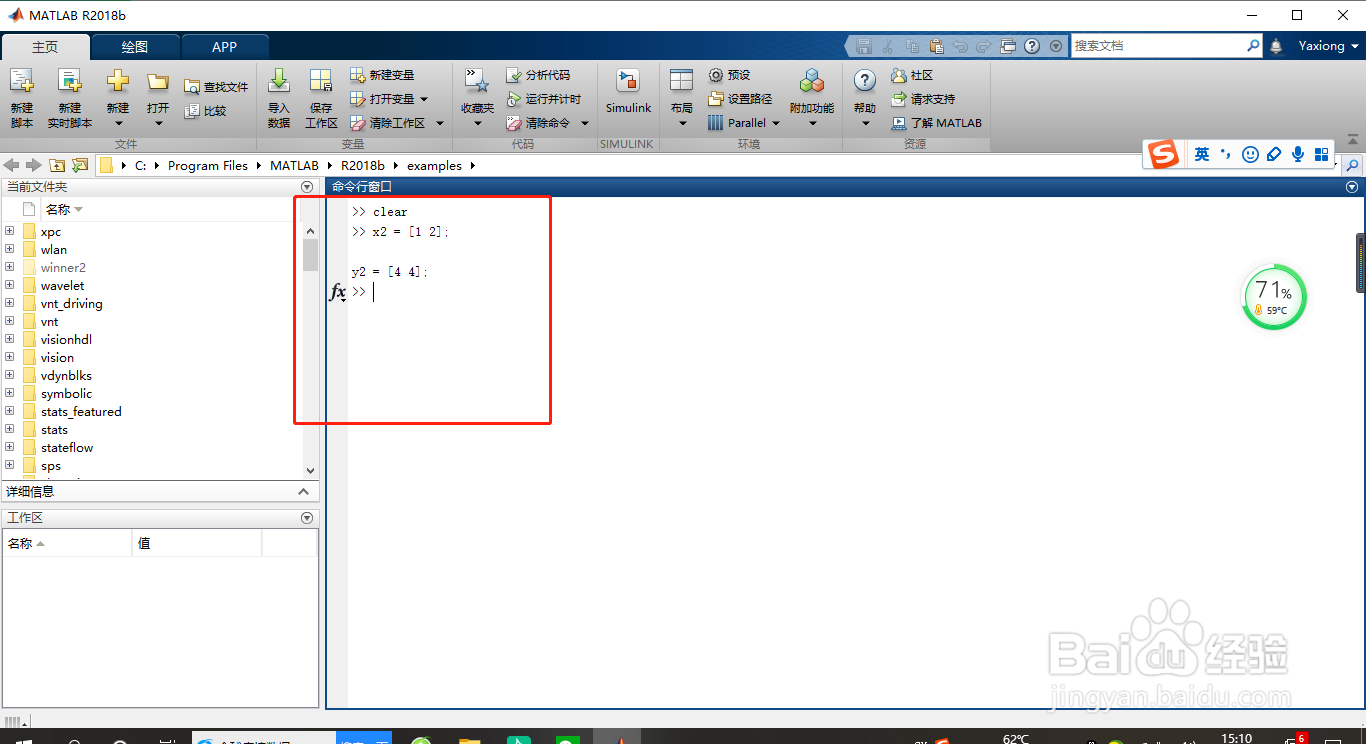The height and width of the screenshot is (744, 1366).
Task: Open quick access toolbar customize arrow
Action: [x=1056, y=46]
